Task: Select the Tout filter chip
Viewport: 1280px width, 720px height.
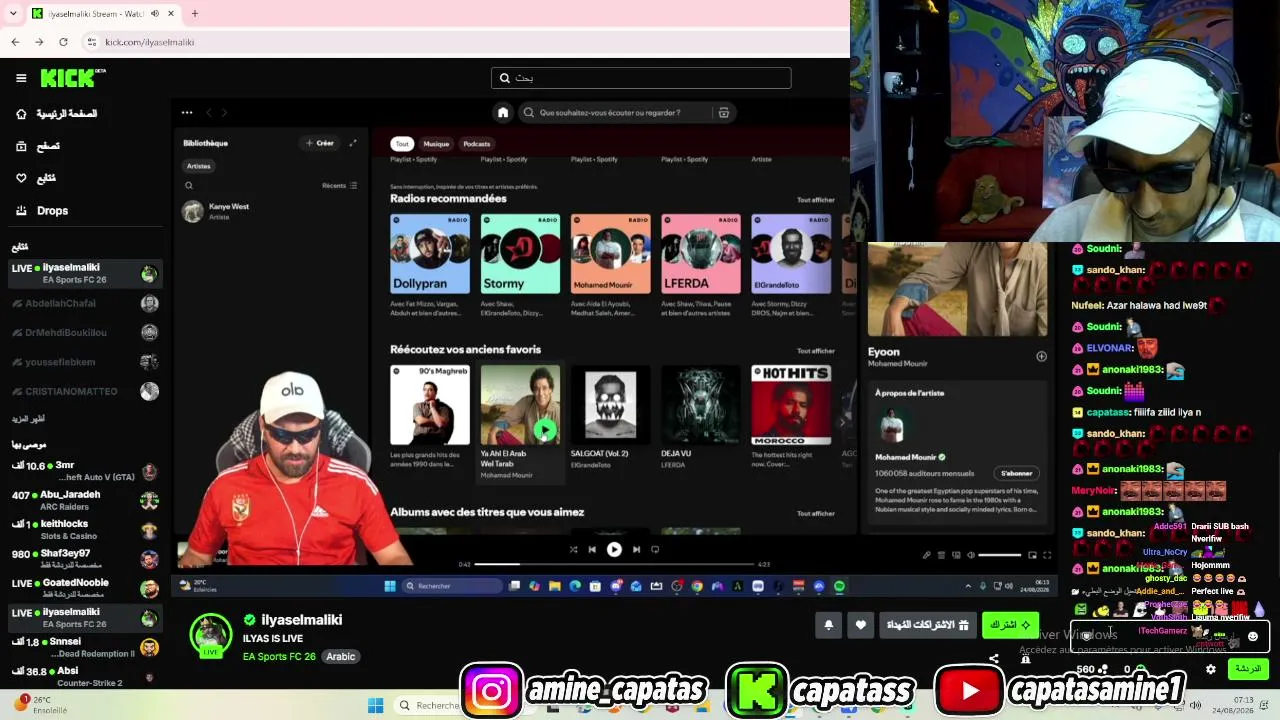Action: pos(401,144)
